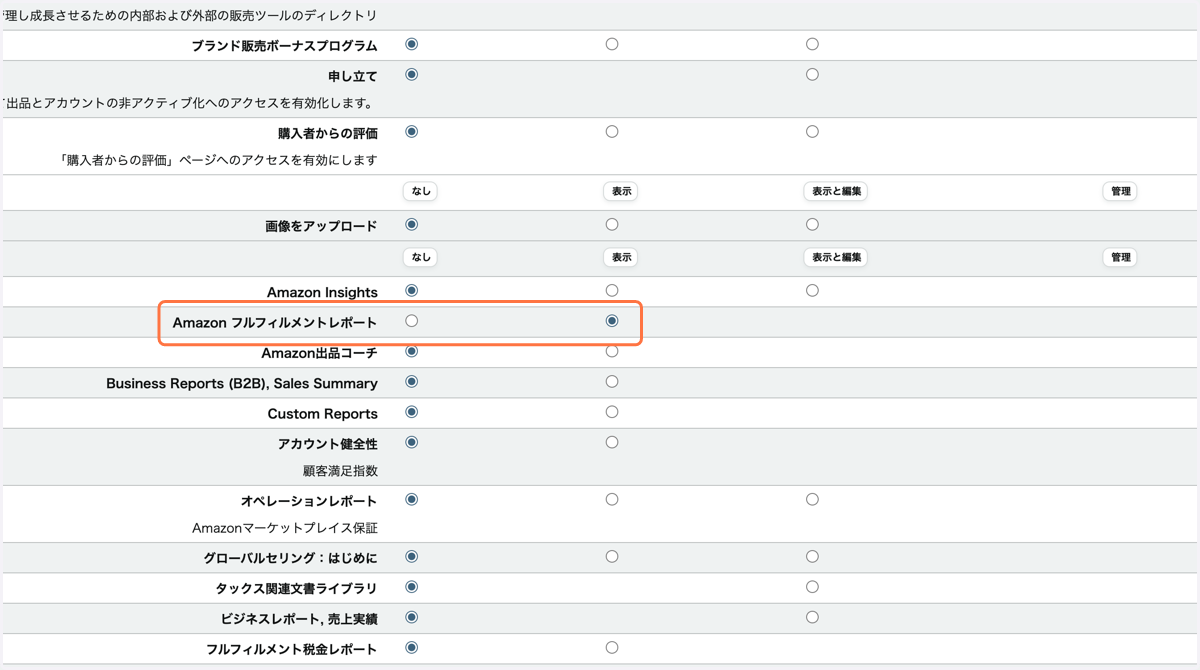Click the Custom Reports label

click(322, 414)
